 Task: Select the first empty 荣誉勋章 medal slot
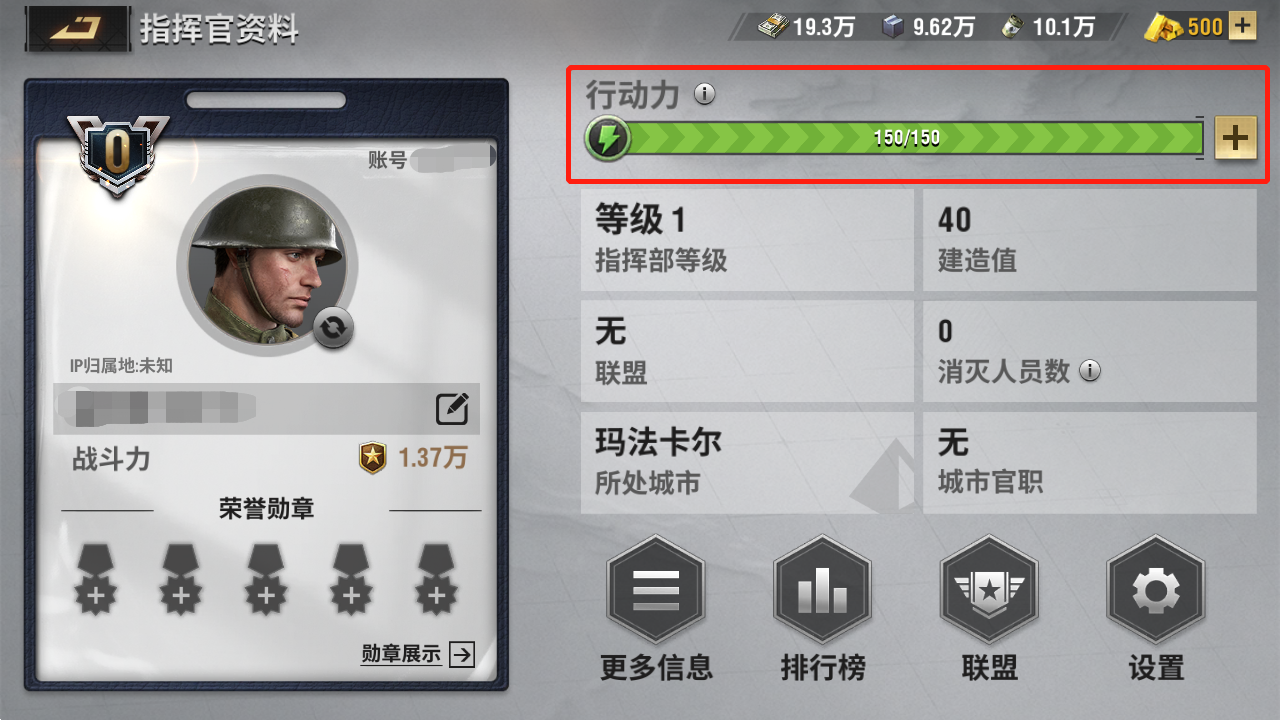(x=97, y=578)
